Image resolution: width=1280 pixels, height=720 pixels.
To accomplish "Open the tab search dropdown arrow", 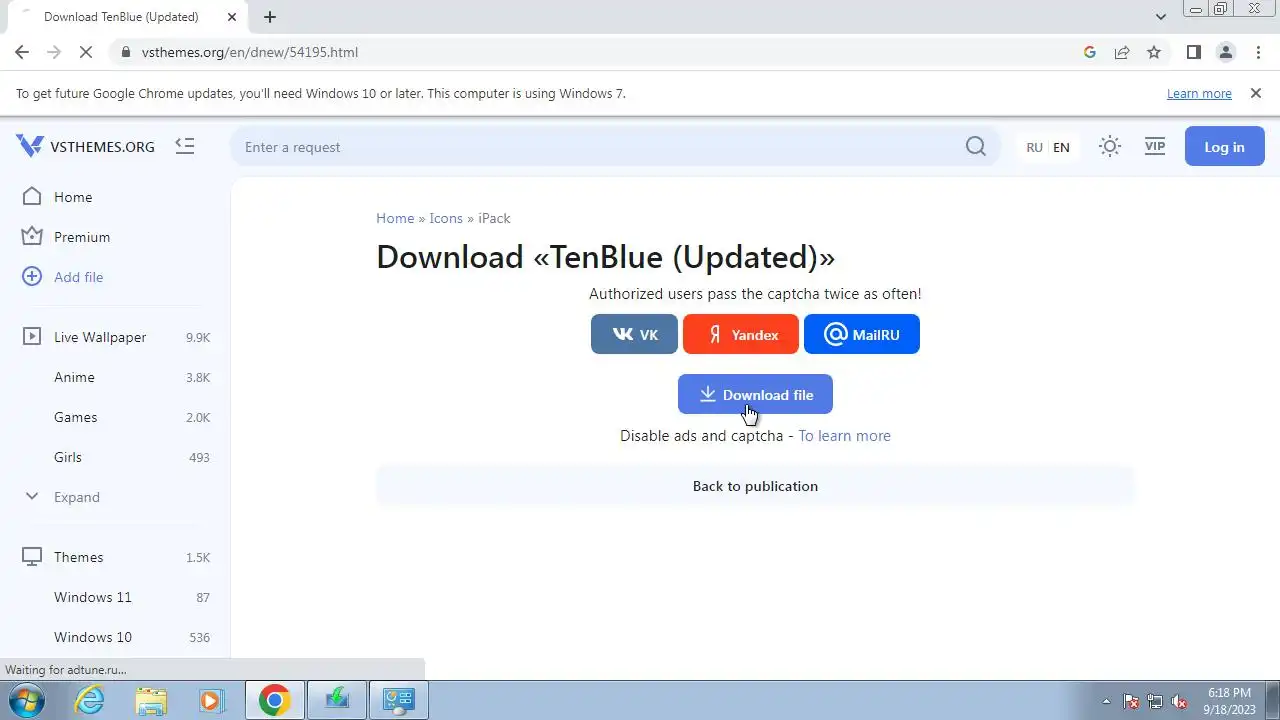I will click(x=1160, y=17).
